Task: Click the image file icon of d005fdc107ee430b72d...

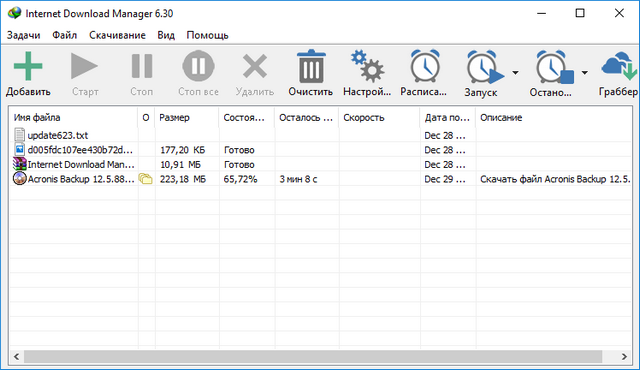Action: point(19,149)
